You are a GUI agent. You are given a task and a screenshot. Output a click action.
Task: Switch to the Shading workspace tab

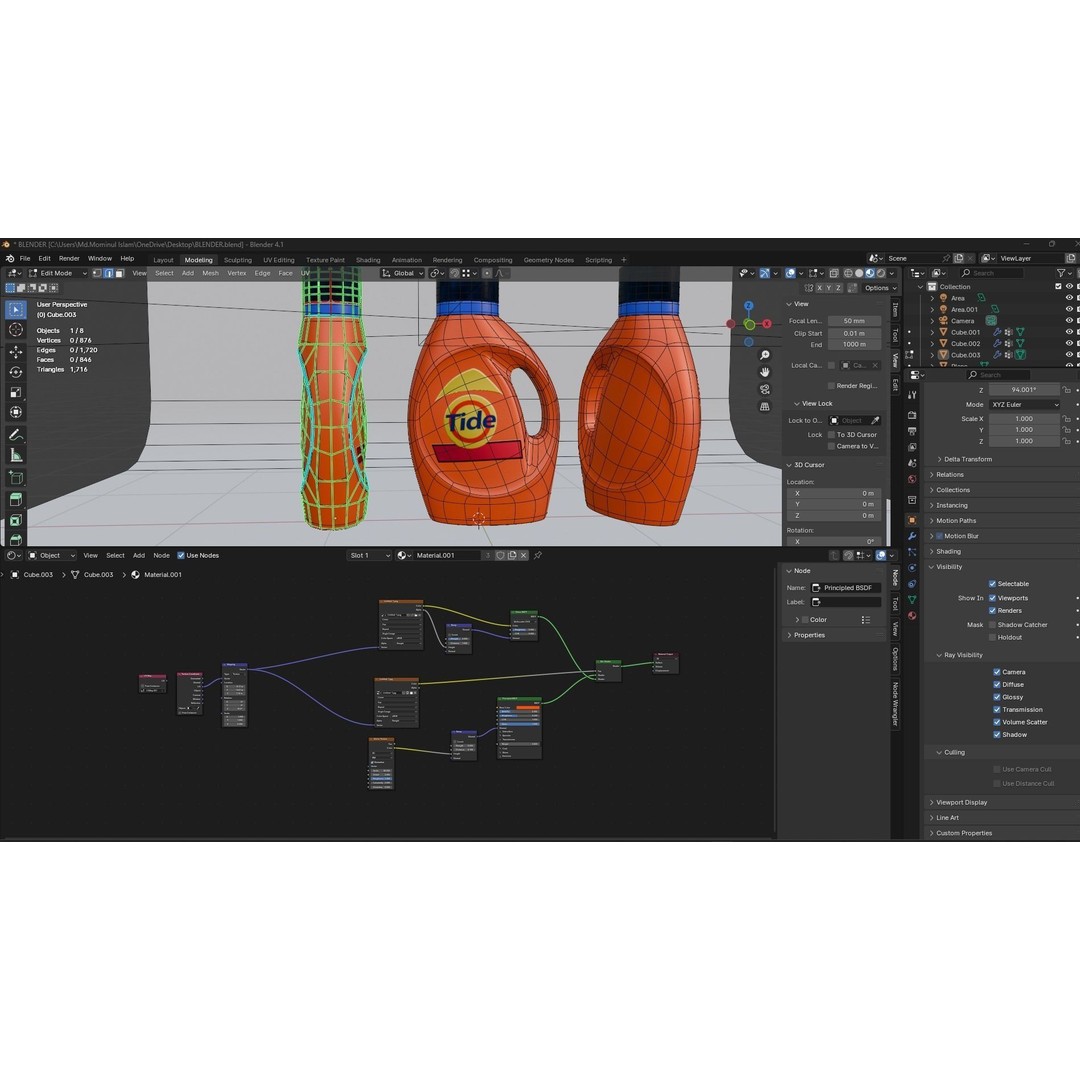coord(368,260)
